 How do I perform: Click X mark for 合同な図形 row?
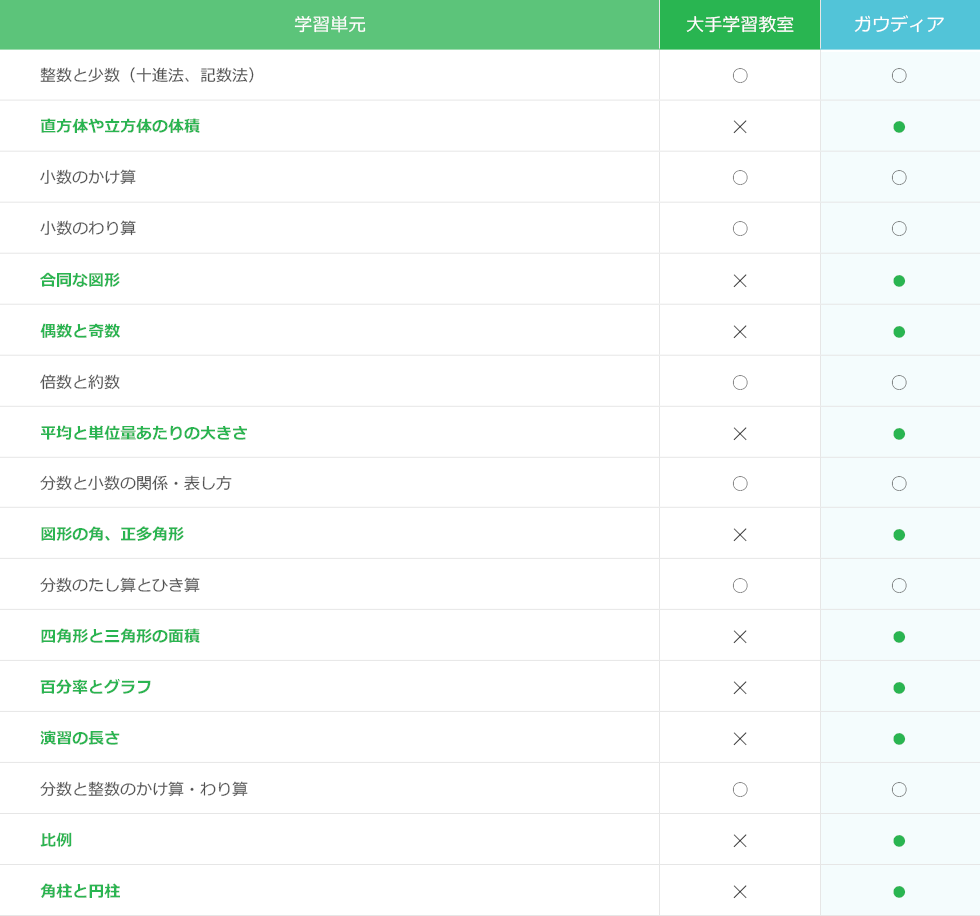(740, 281)
